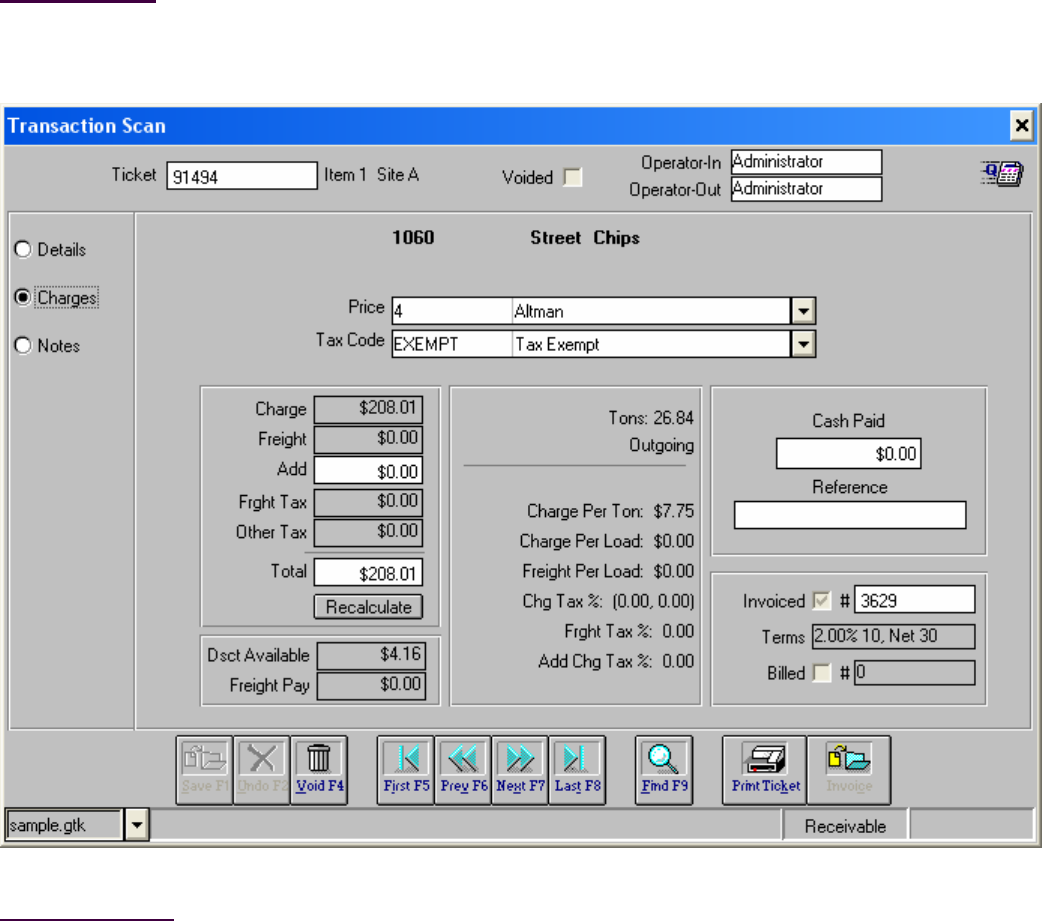1042x921 pixels.
Task: Click the Reference text field
Action: point(850,515)
